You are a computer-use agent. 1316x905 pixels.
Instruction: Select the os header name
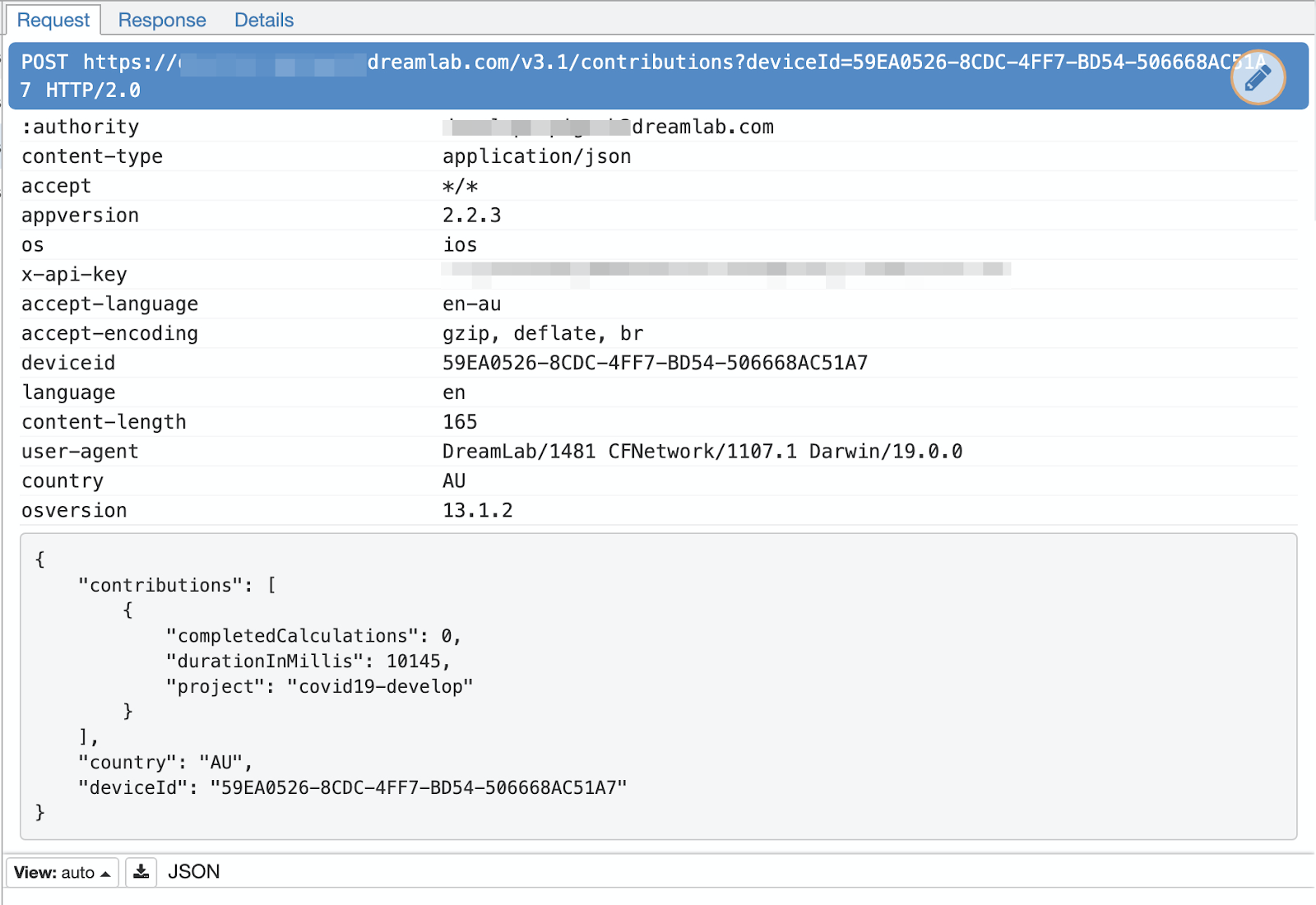33,245
